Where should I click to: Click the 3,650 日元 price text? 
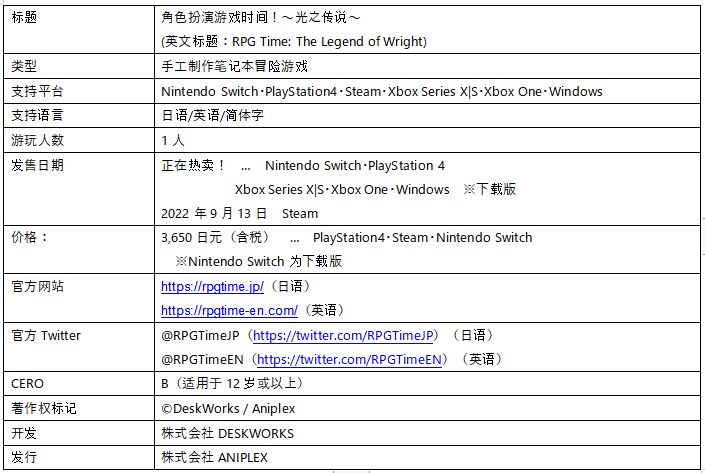click(x=215, y=237)
